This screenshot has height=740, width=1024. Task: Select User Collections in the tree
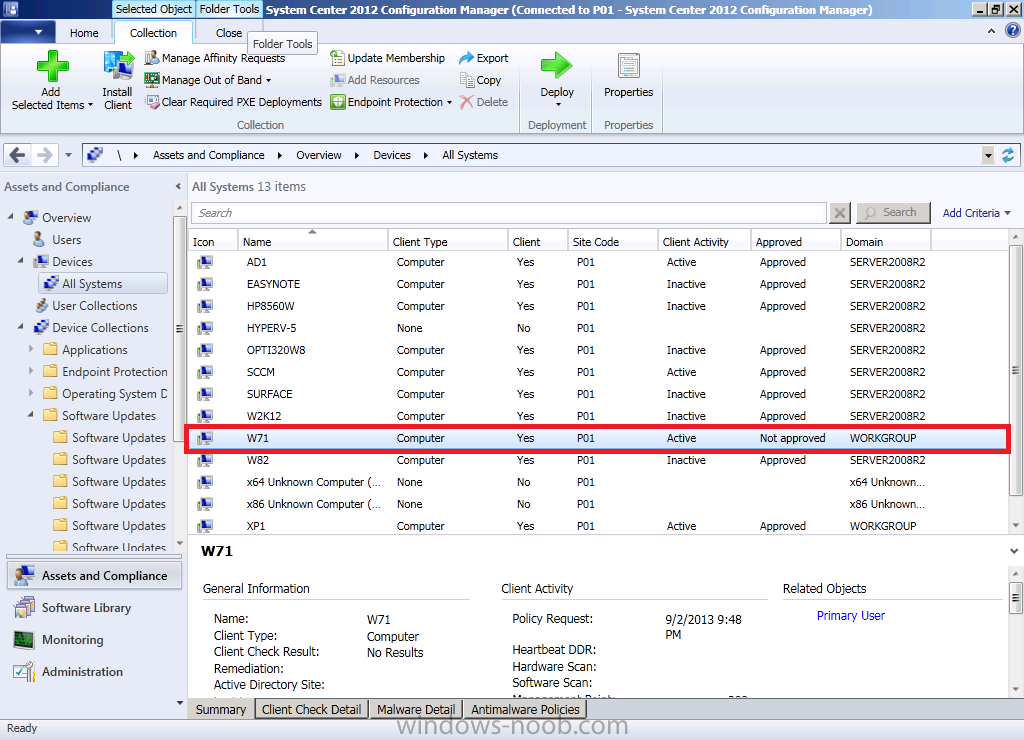tap(94, 306)
